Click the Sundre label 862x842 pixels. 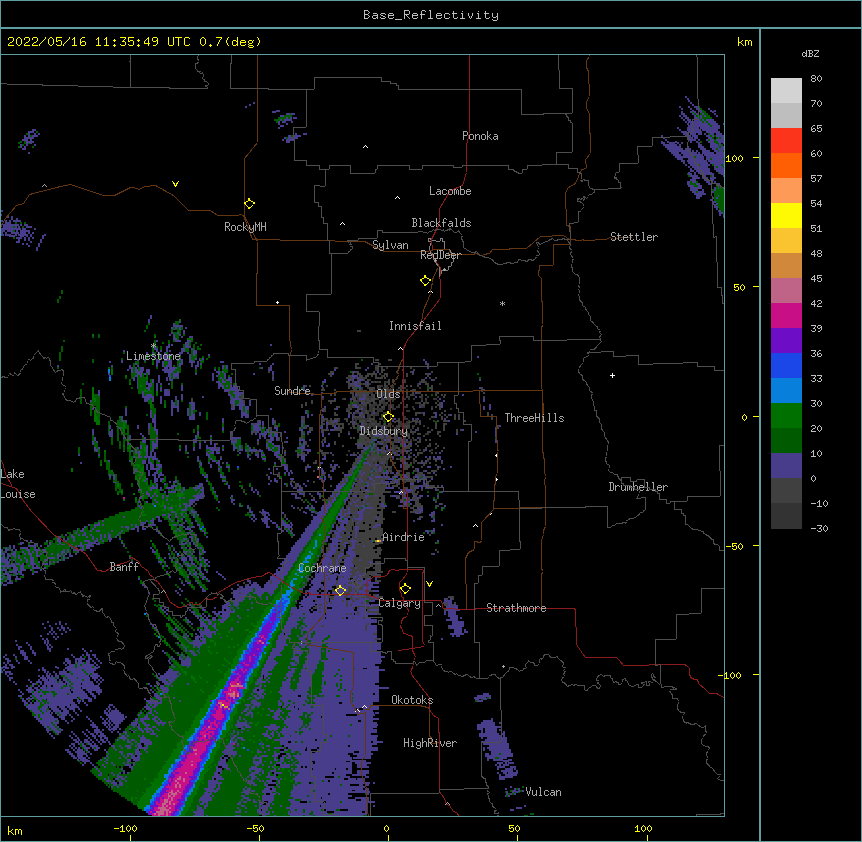(x=292, y=391)
